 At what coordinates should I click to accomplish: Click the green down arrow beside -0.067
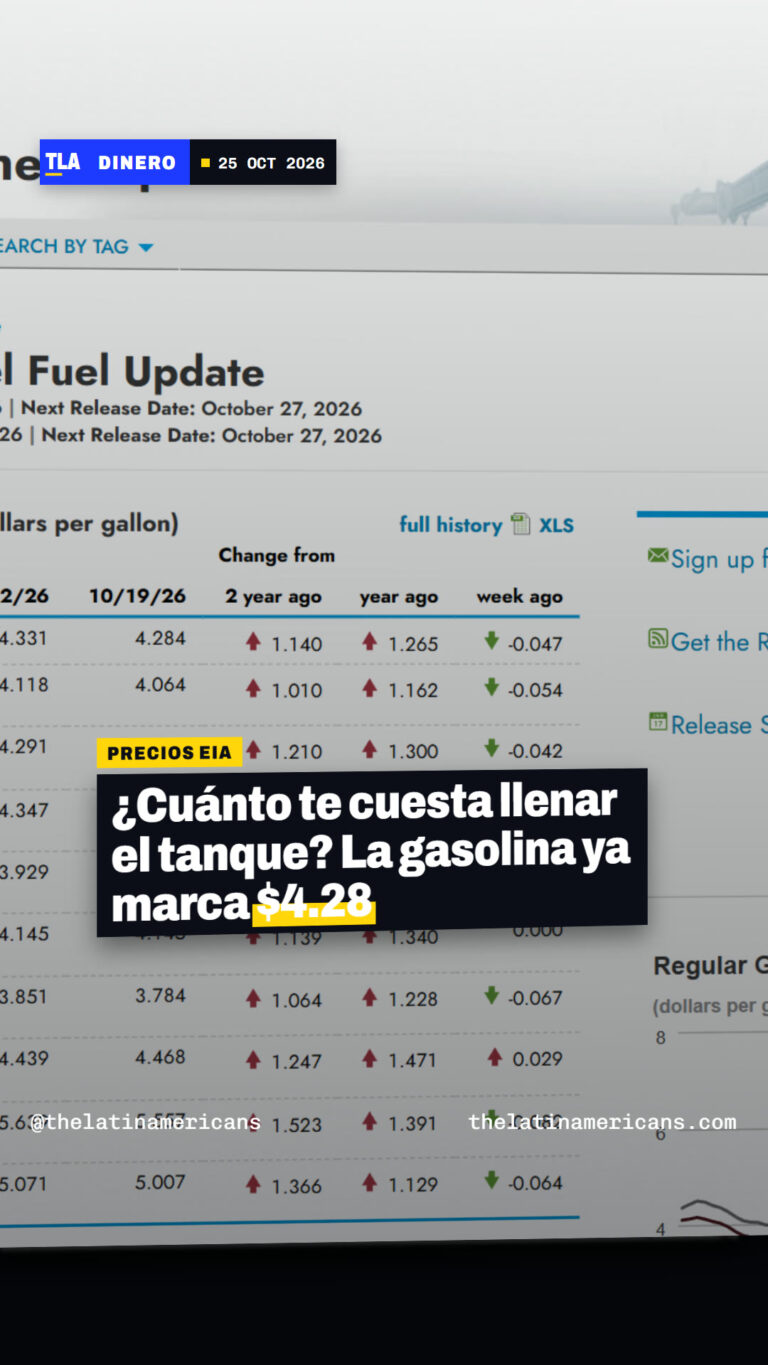pos(491,995)
